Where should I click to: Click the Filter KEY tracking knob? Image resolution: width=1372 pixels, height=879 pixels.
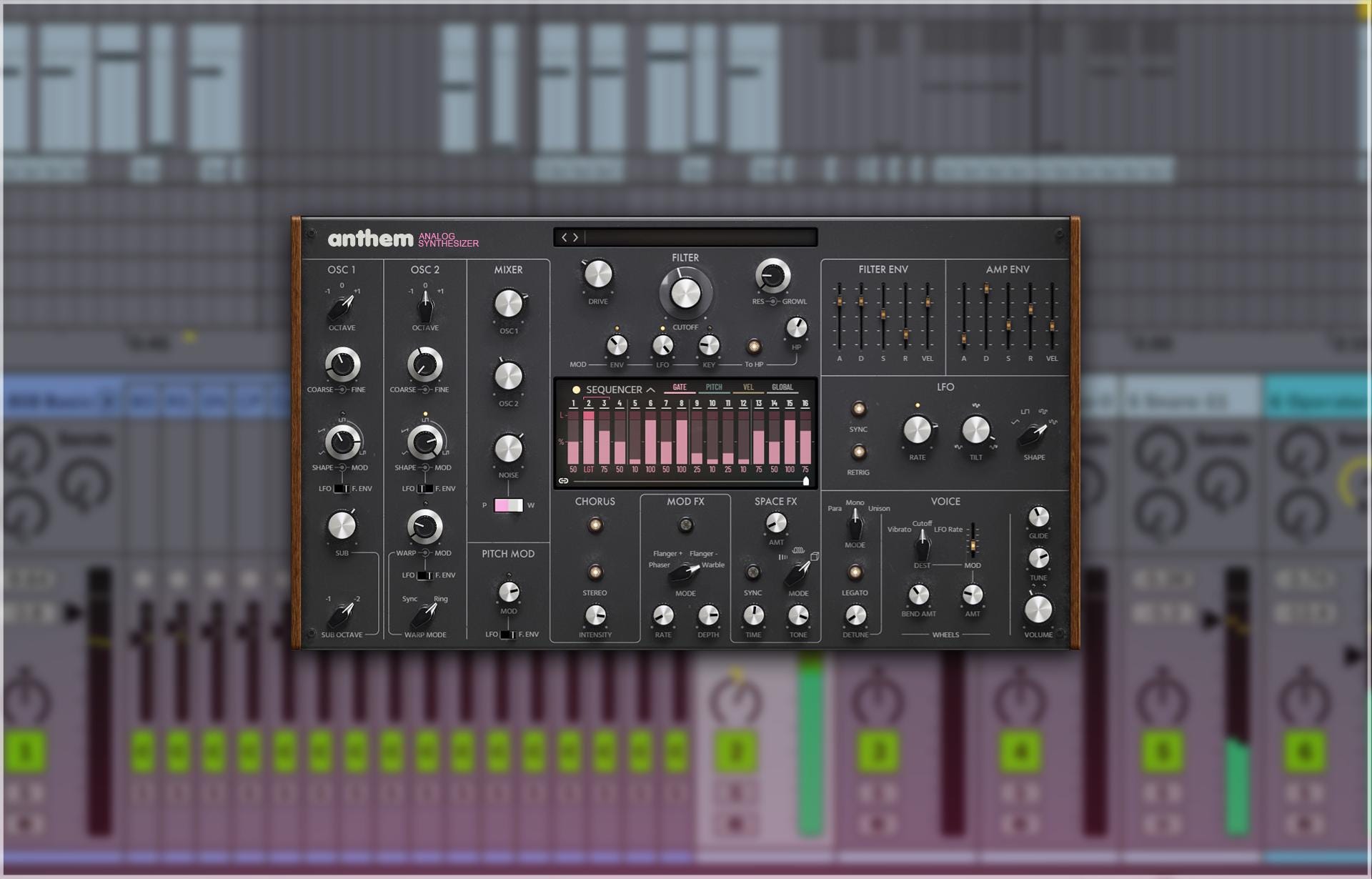coord(709,346)
